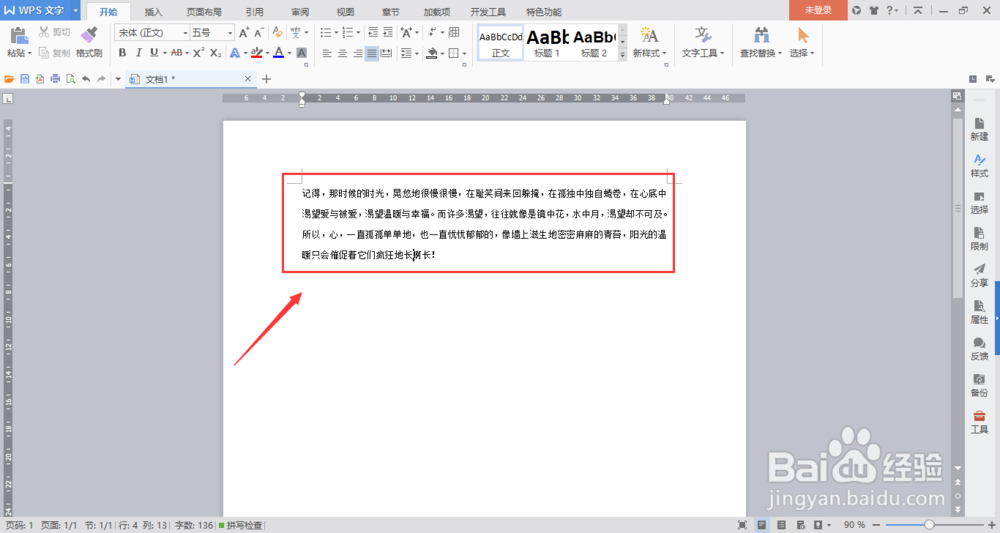Open the Restrict (限制) side panel icon
The width and height of the screenshot is (1000, 533).
979,239
